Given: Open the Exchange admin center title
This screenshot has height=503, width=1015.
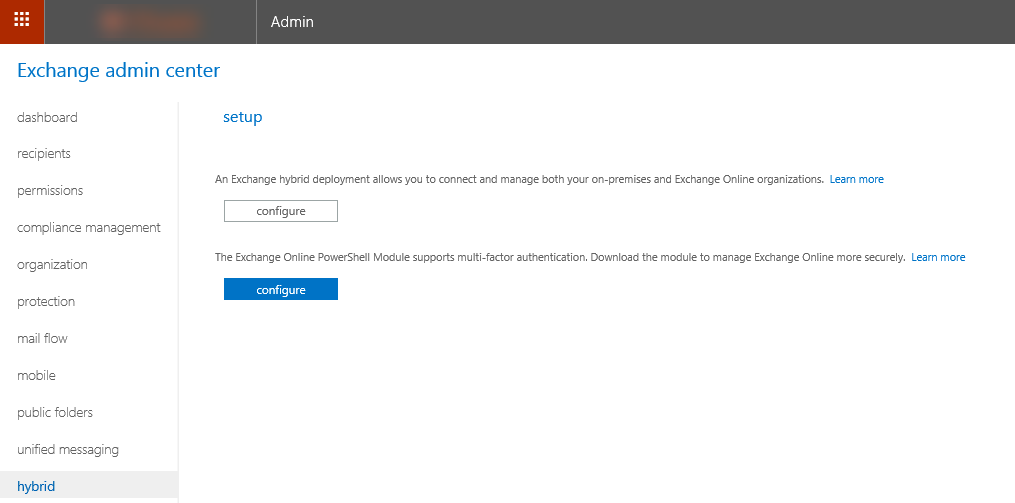Looking at the screenshot, I should coord(118,70).
